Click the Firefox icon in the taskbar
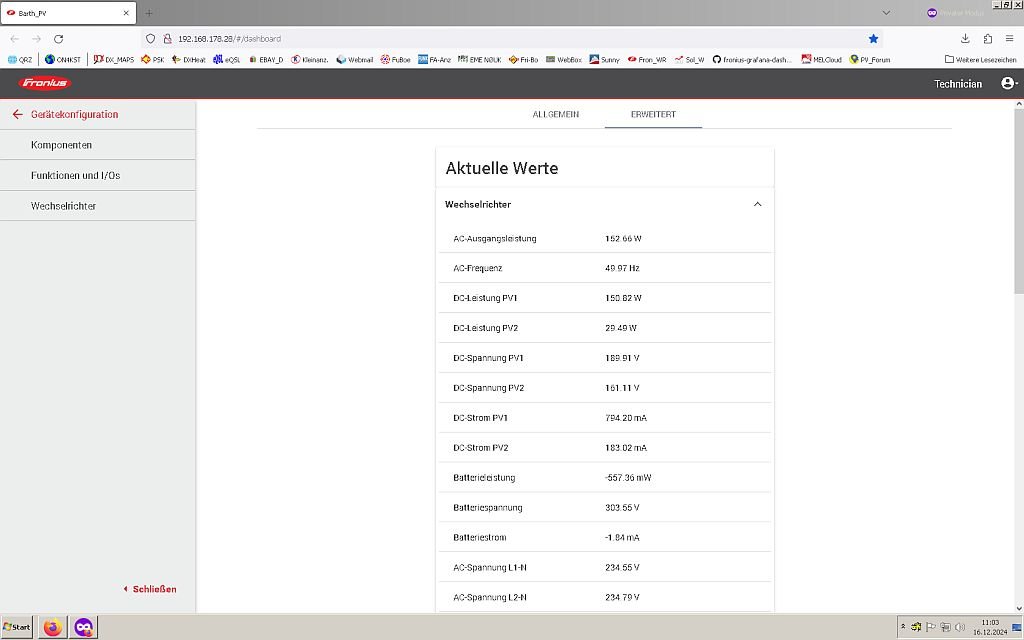Image resolution: width=1024 pixels, height=640 pixels. pyautogui.click(x=52, y=627)
